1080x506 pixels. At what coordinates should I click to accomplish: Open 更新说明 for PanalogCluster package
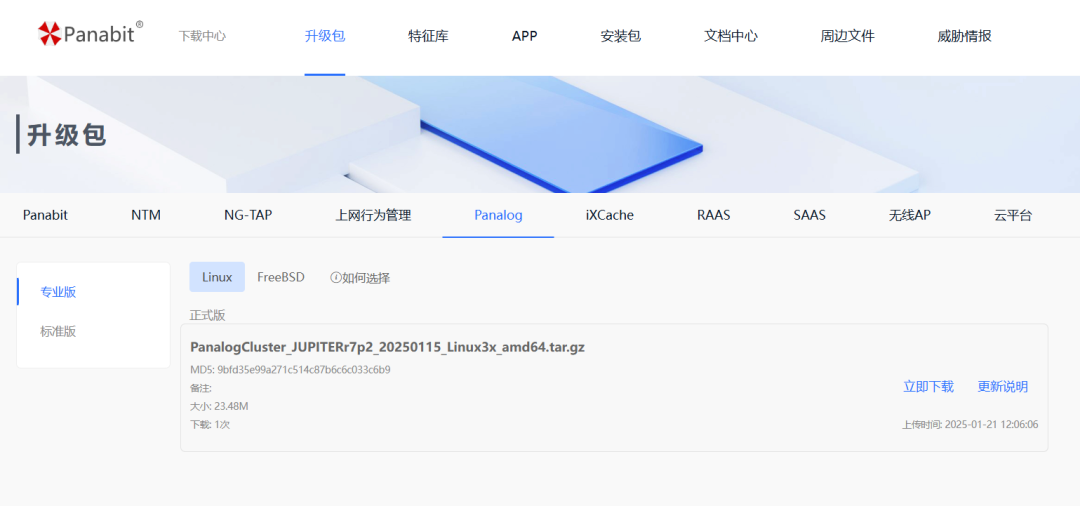tap(1002, 386)
